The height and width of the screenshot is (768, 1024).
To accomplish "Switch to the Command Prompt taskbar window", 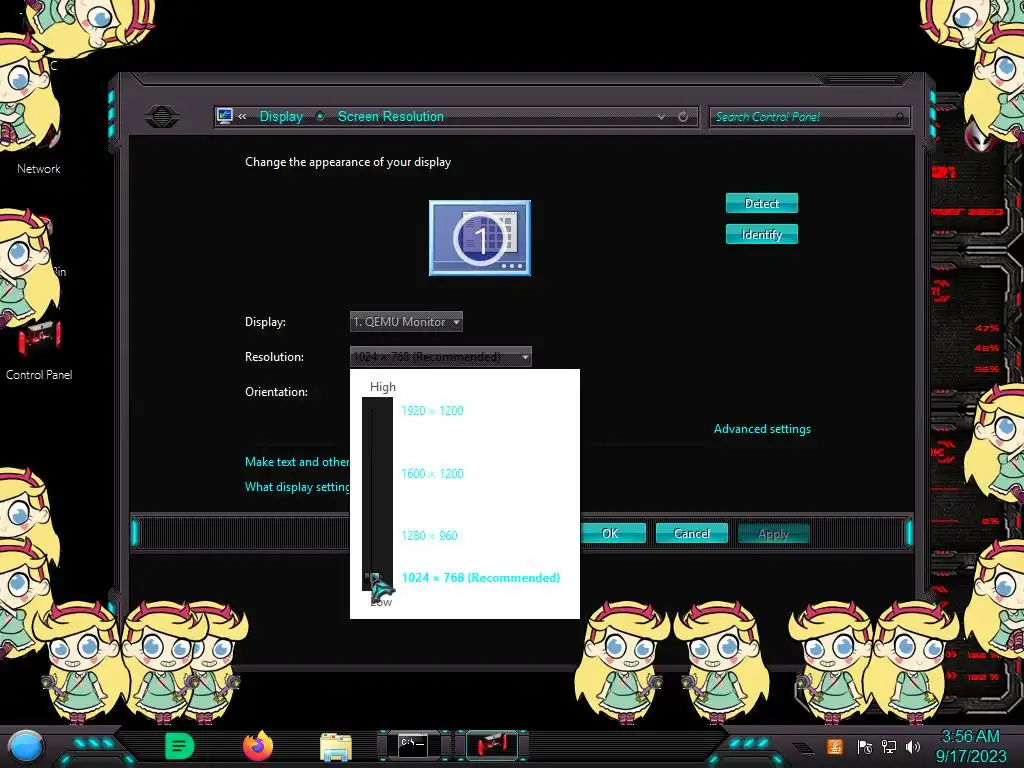I will click(414, 746).
